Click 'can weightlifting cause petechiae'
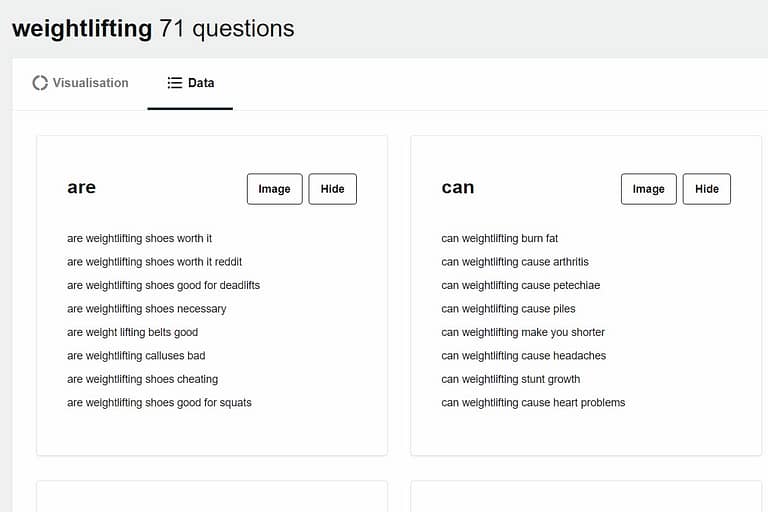Screen dimensions: 768x512 [x=521, y=286]
